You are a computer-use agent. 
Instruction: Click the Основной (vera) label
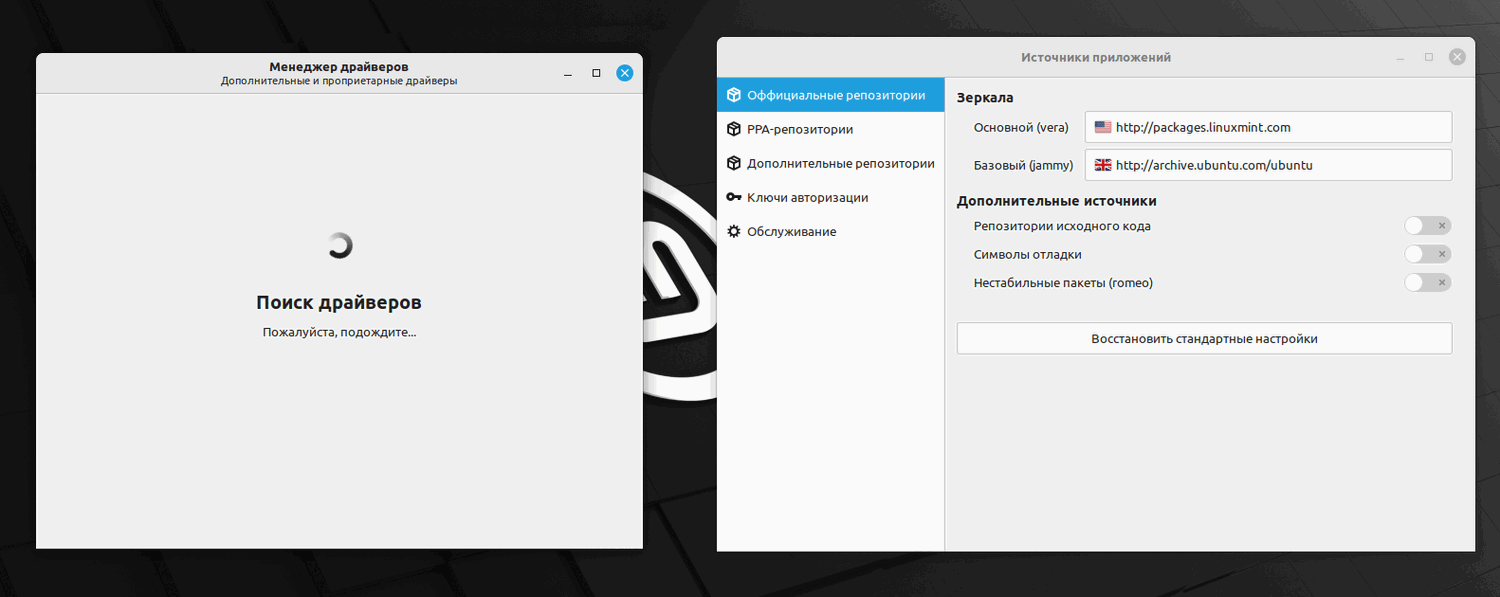tap(1021, 127)
